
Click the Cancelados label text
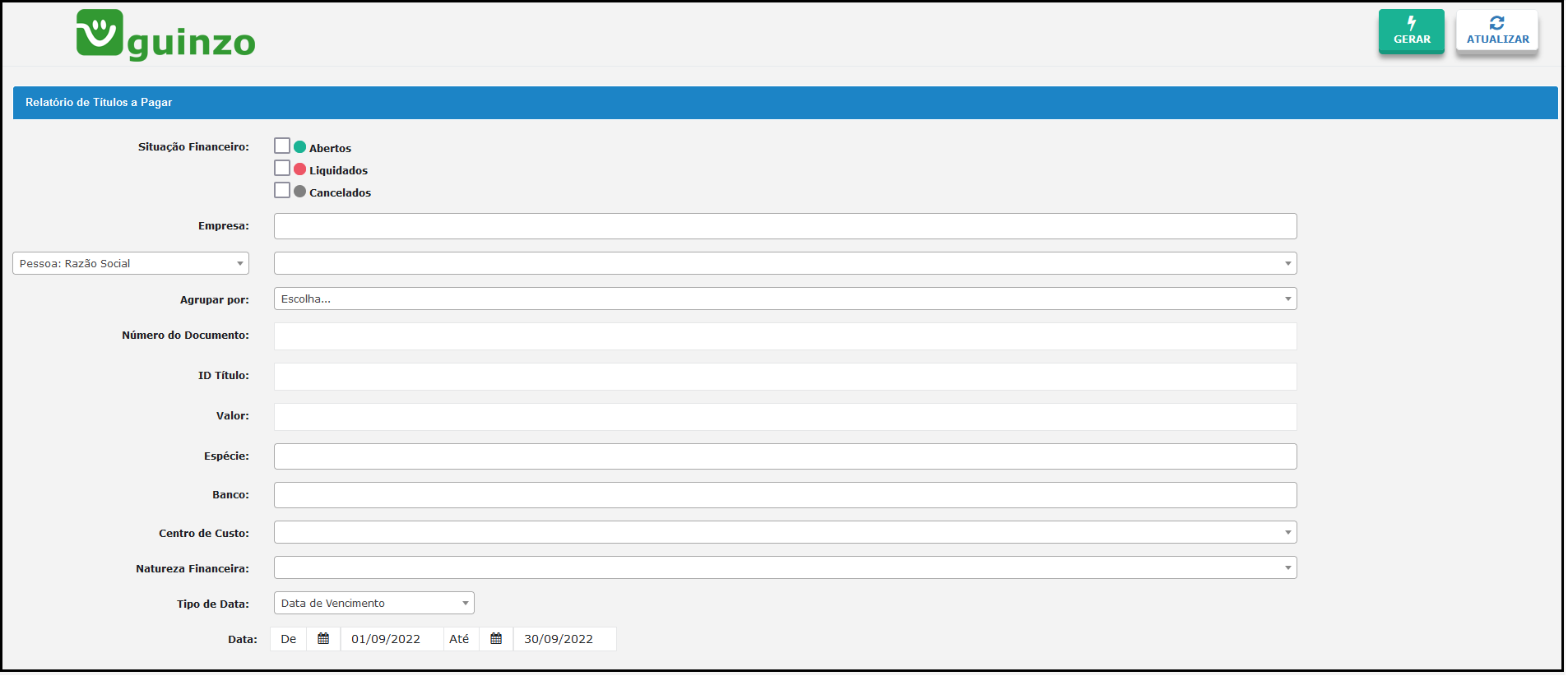pyautogui.click(x=340, y=192)
